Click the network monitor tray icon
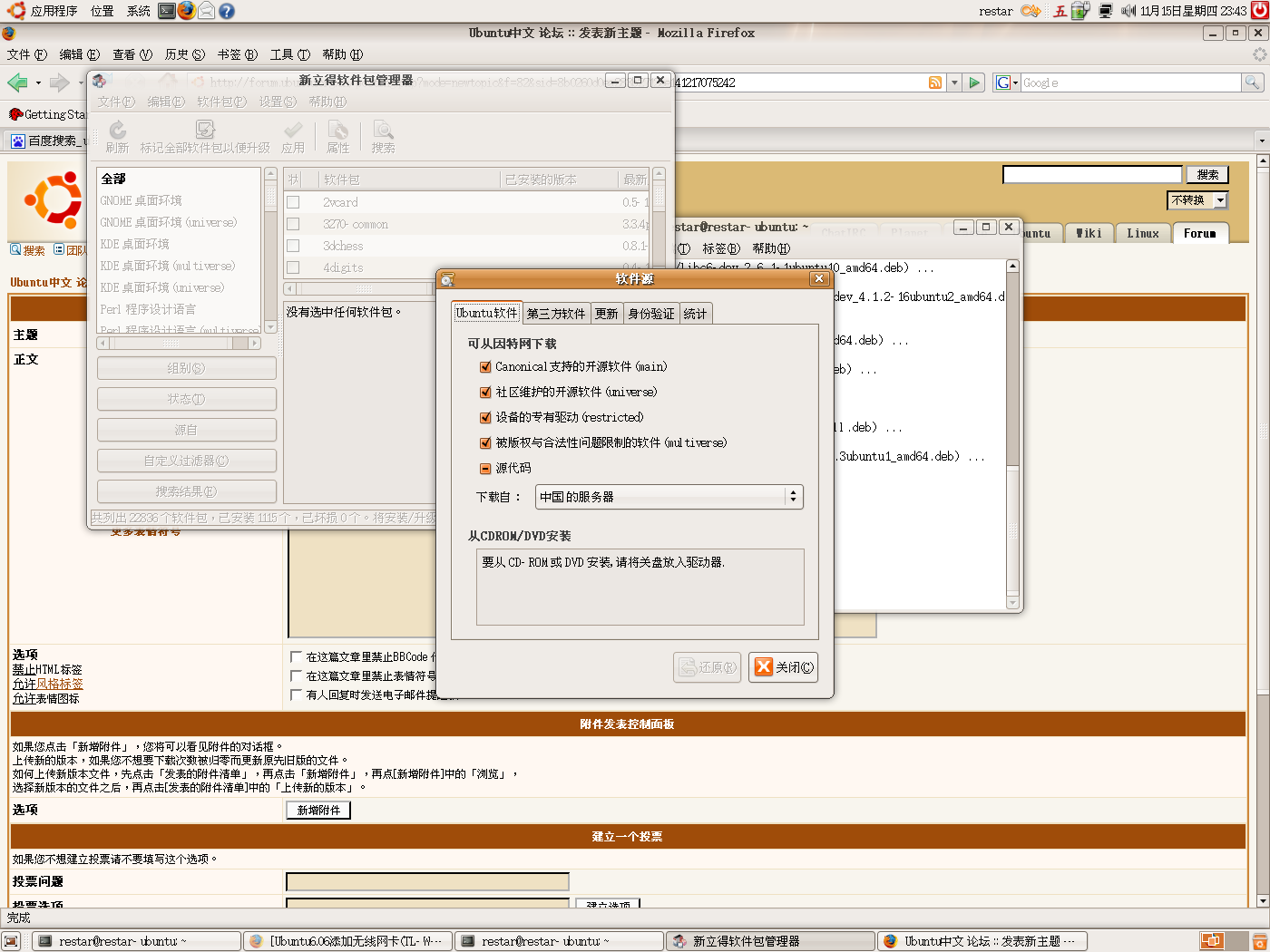1270x952 pixels. (1106, 11)
